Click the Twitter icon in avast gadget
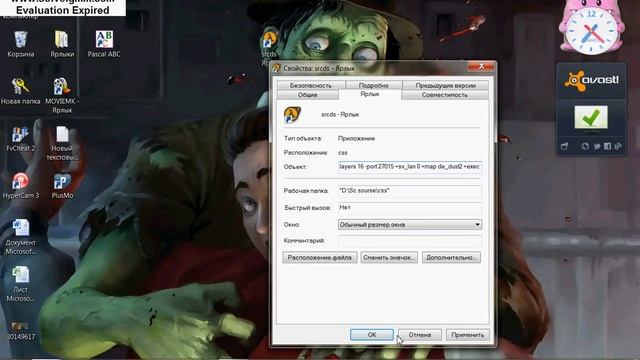The height and width of the screenshot is (360, 640). click(x=597, y=146)
